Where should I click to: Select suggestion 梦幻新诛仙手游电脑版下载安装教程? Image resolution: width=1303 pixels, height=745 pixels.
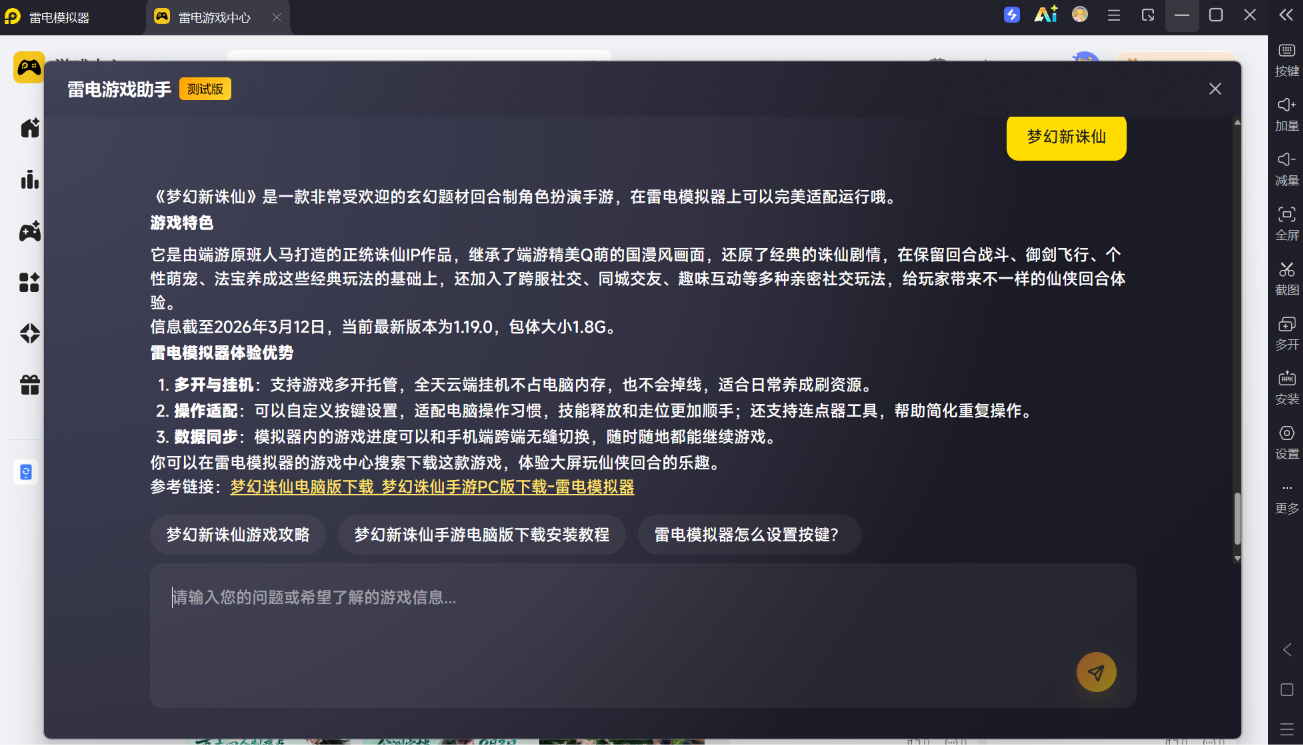pyautogui.click(x=482, y=535)
